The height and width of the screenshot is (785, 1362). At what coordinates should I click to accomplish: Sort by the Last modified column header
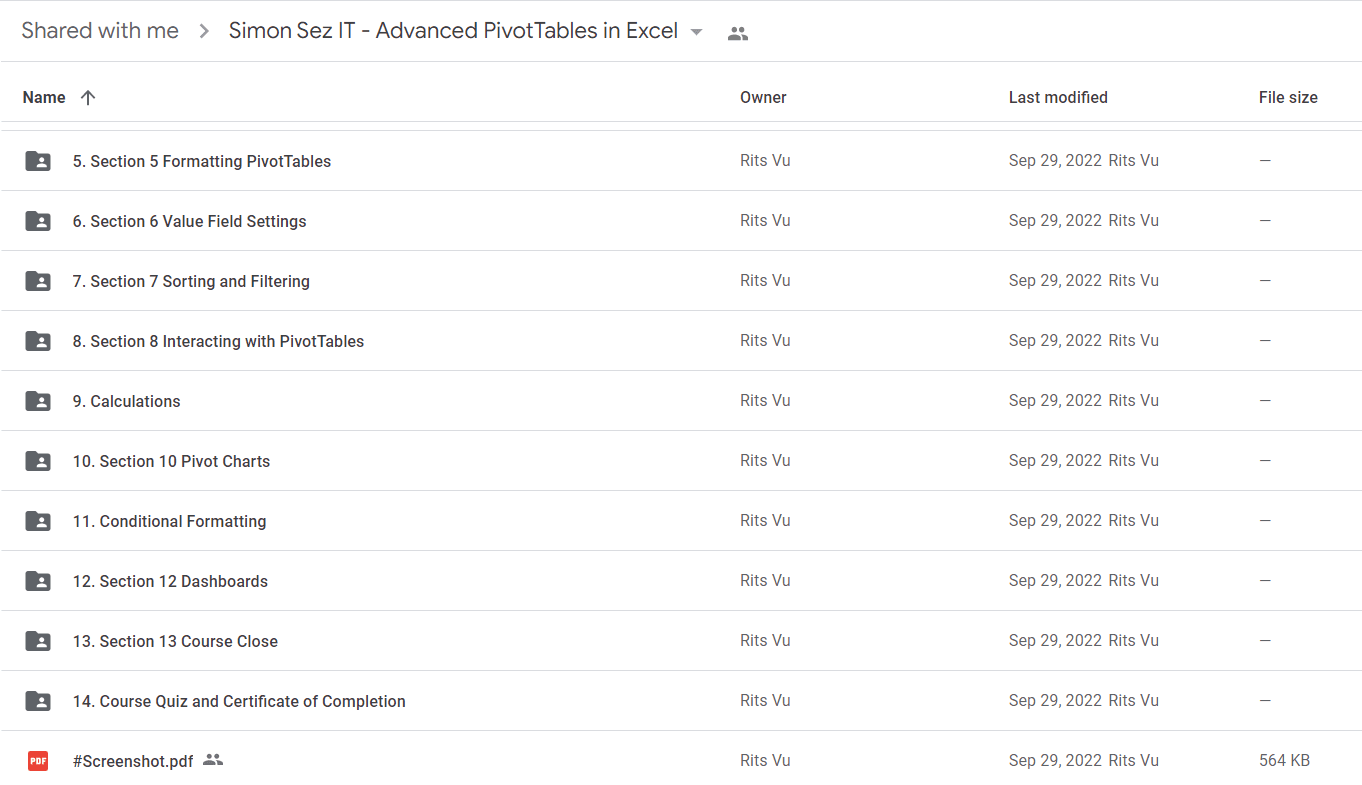[1058, 97]
